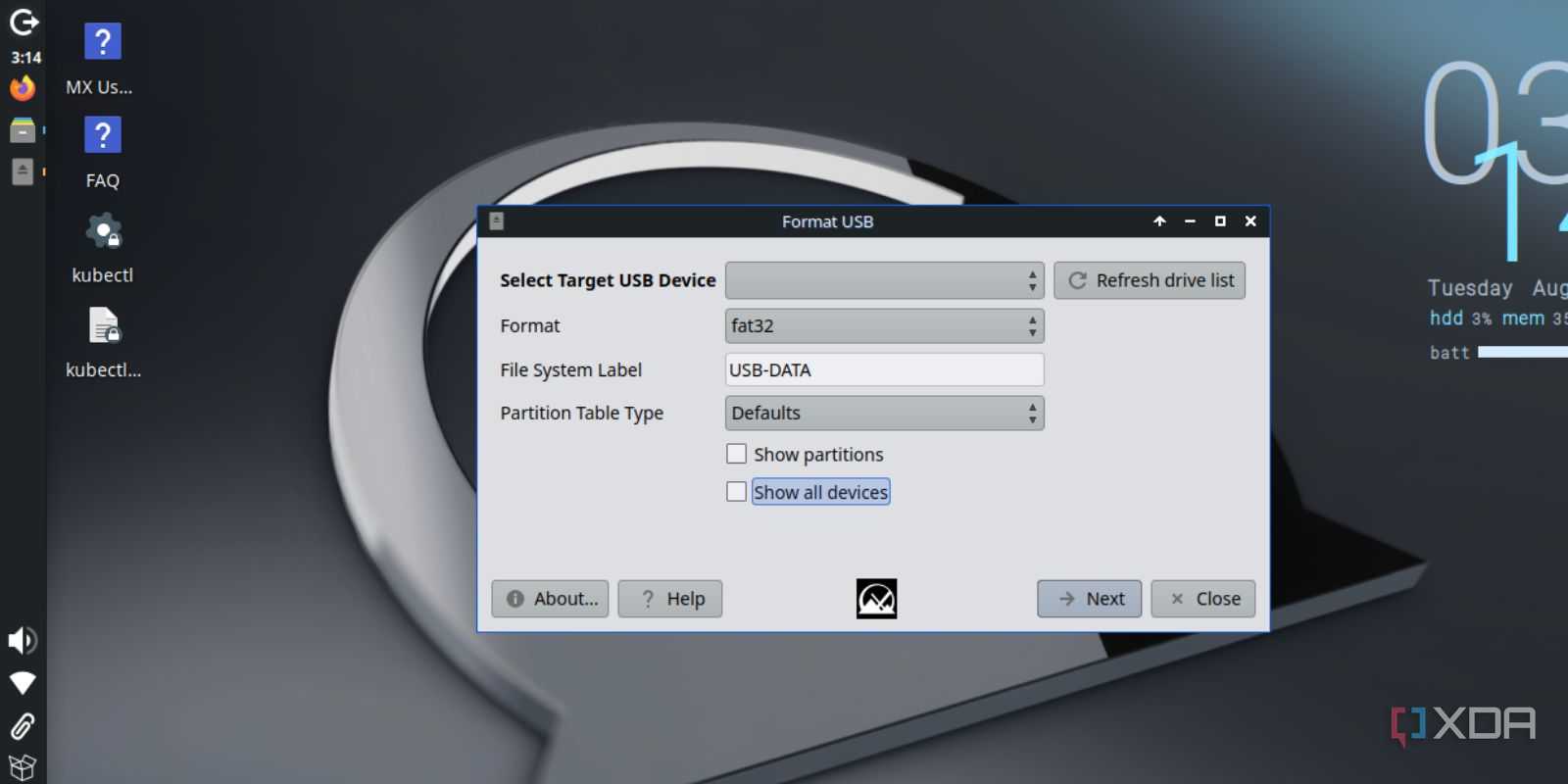
Task: Click the paperclip clipboard tray icon
Action: pyautogui.click(x=23, y=726)
